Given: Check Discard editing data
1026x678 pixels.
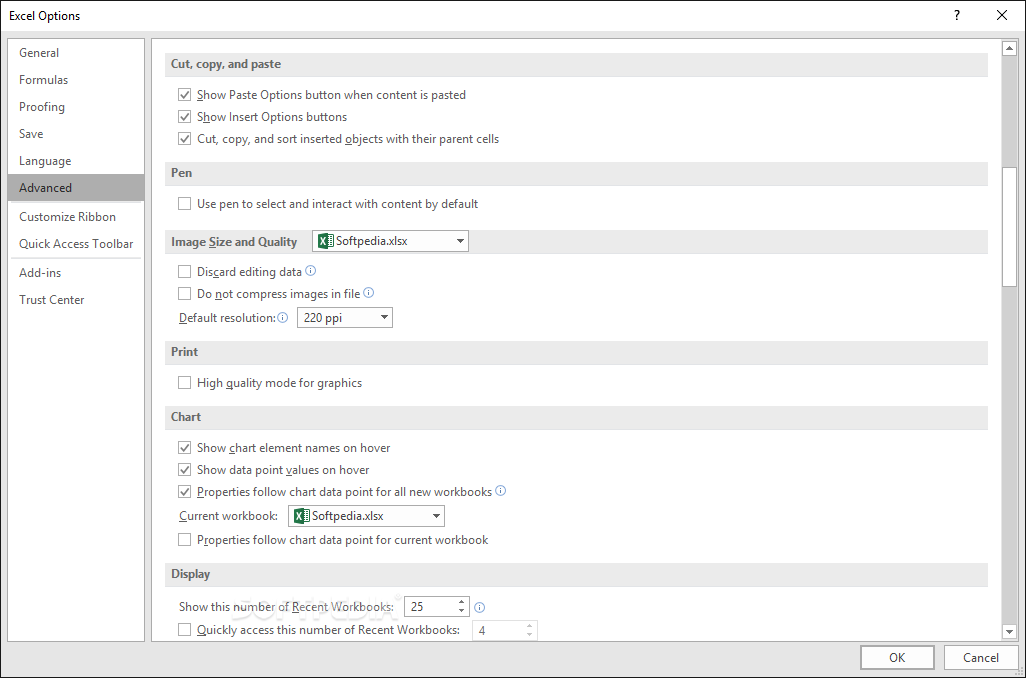Looking at the screenshot, I should [185, 272].
